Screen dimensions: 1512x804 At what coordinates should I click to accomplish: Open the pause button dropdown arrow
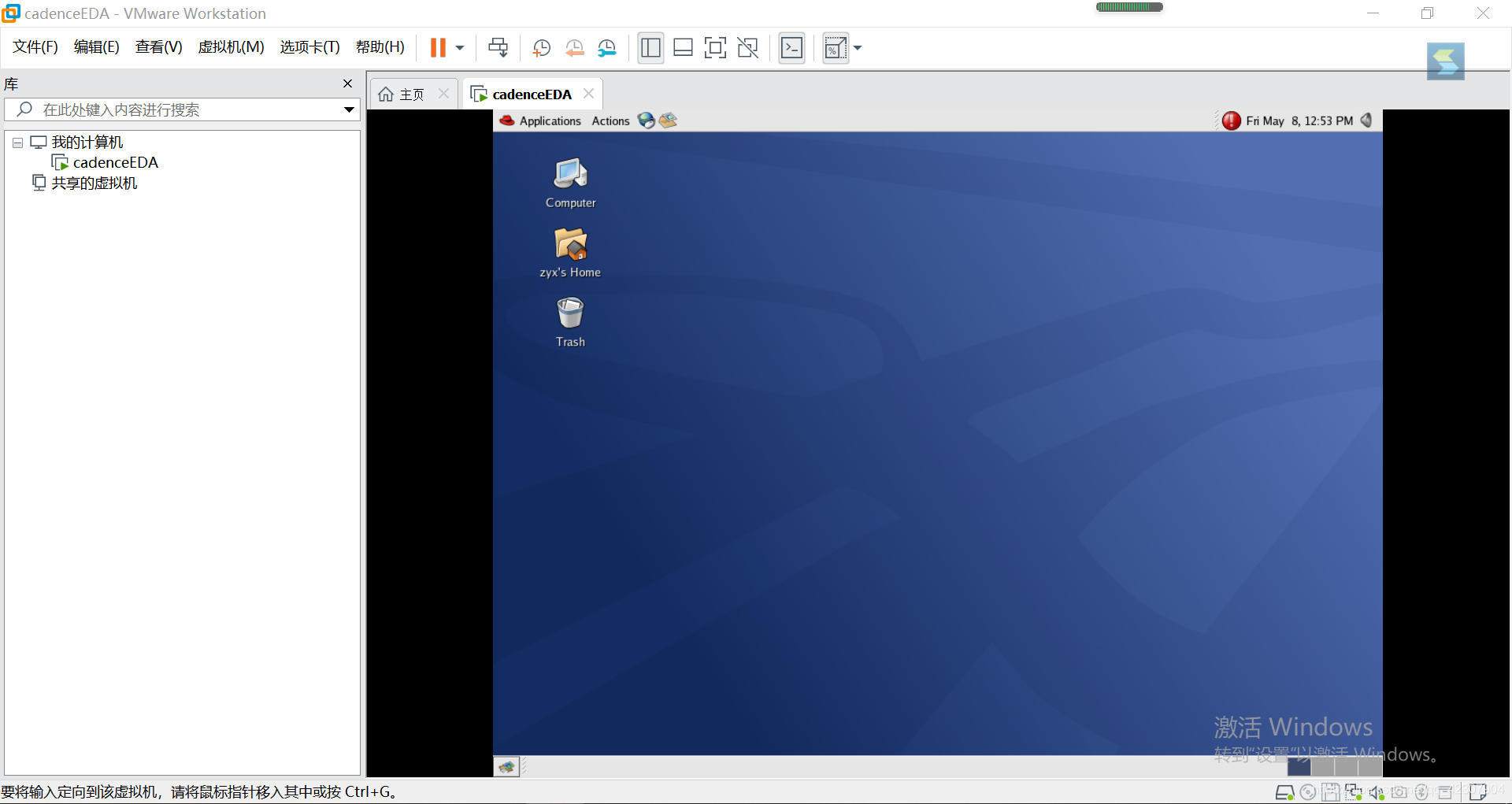pos(461,48)
